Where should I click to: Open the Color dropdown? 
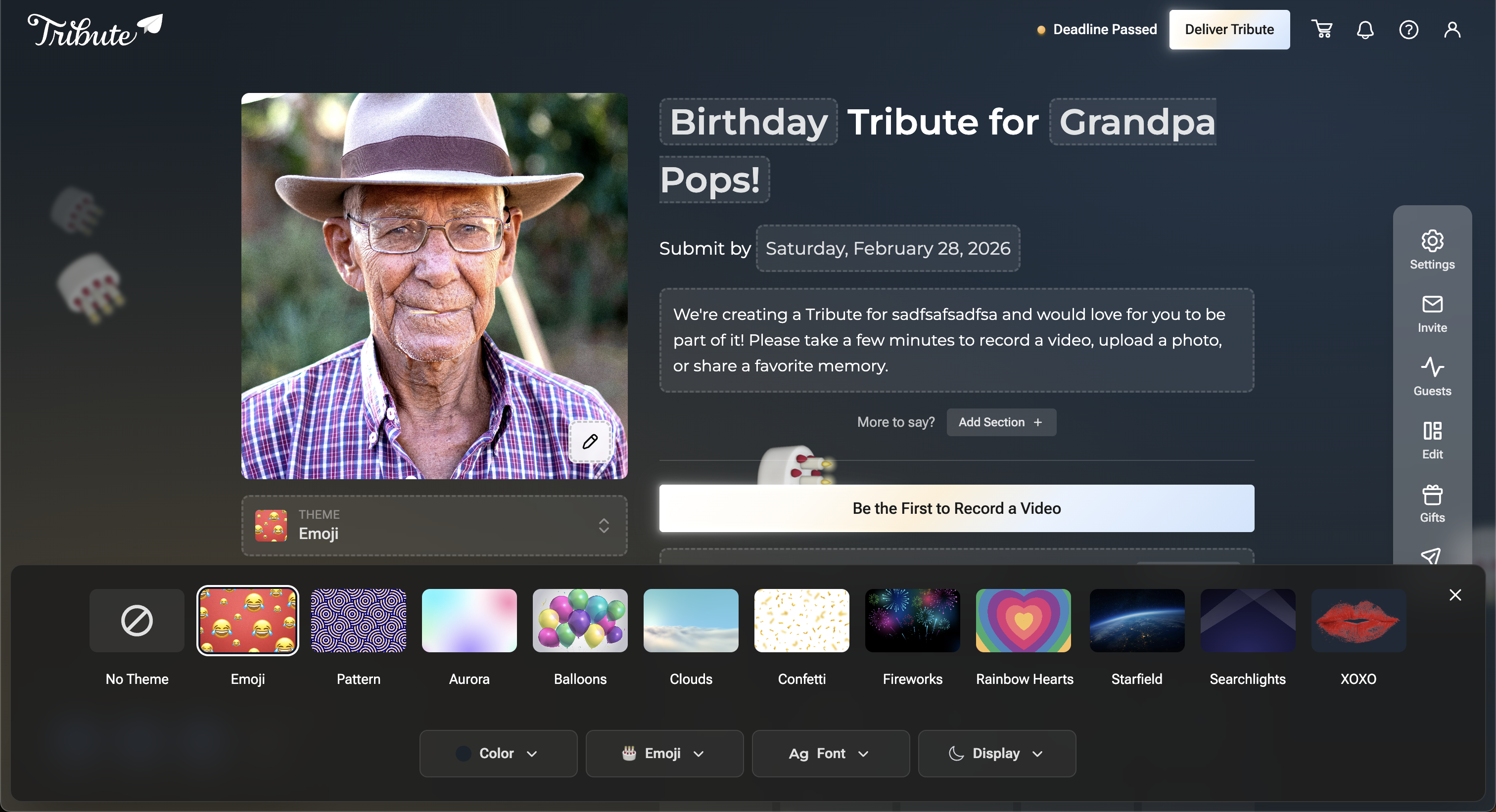[x=498, y=753]
